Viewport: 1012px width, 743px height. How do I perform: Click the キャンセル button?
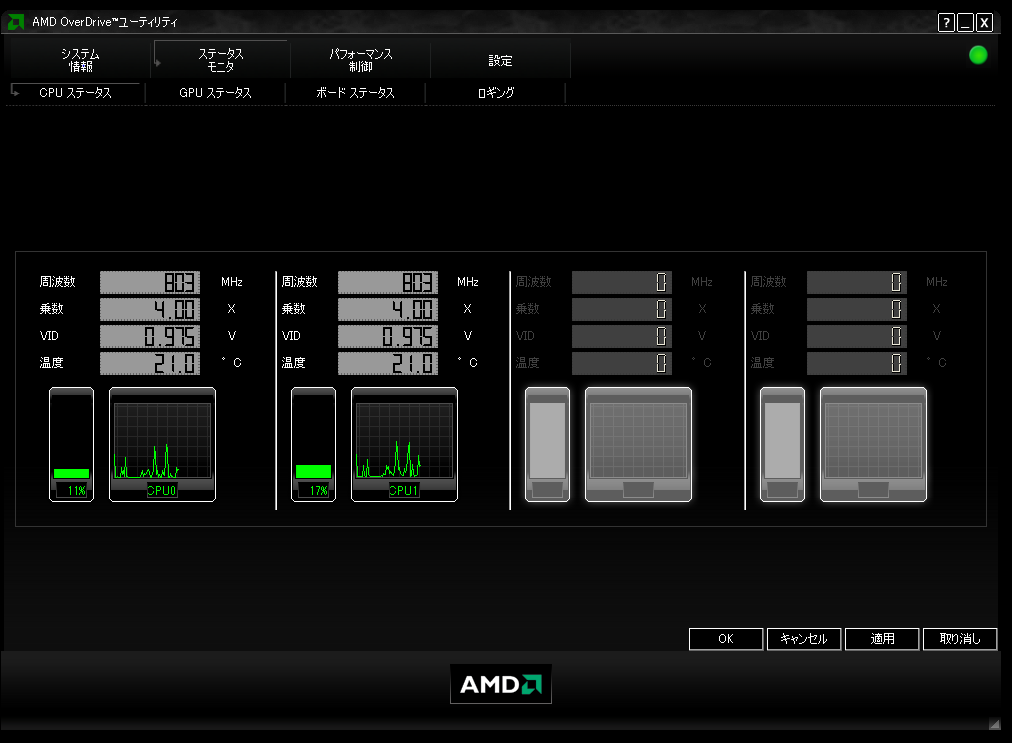point(804,639)
